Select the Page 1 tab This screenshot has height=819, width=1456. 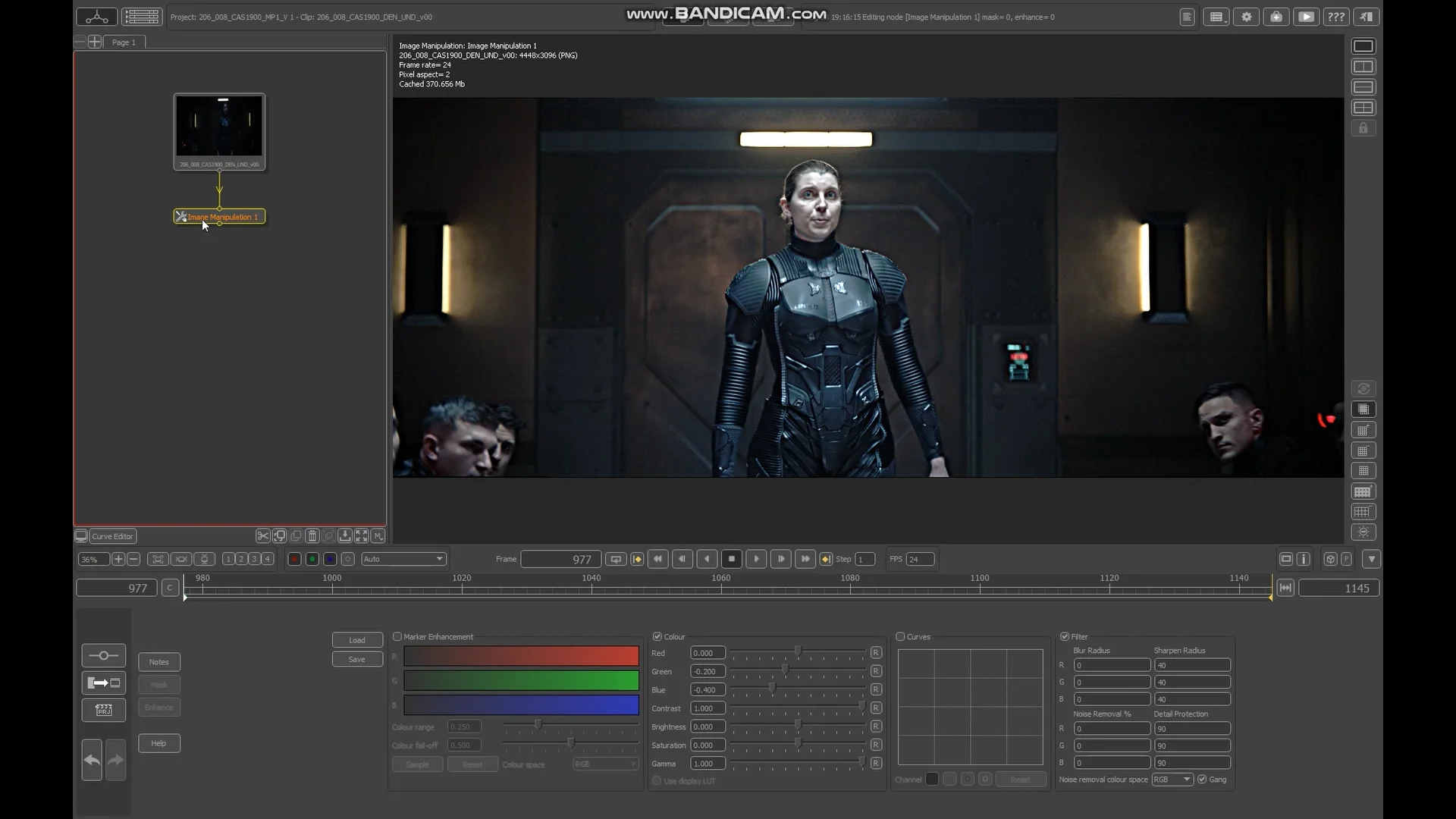[x=124, y=42]
